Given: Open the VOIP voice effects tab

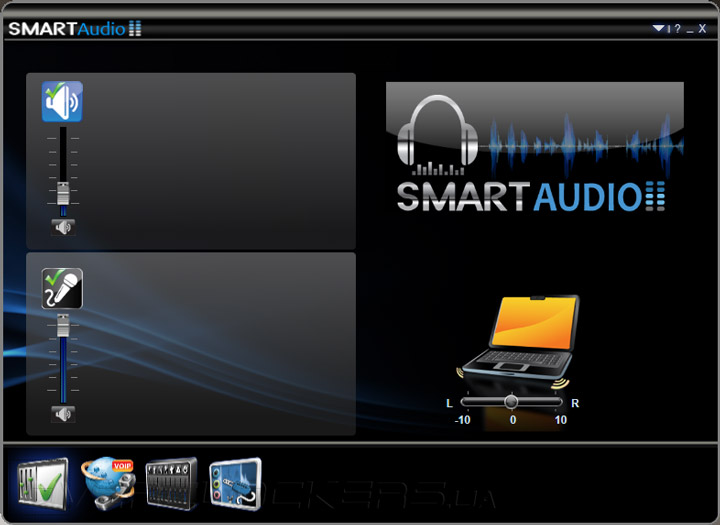Looking at the screenshot, I should [x=109, y=484].
